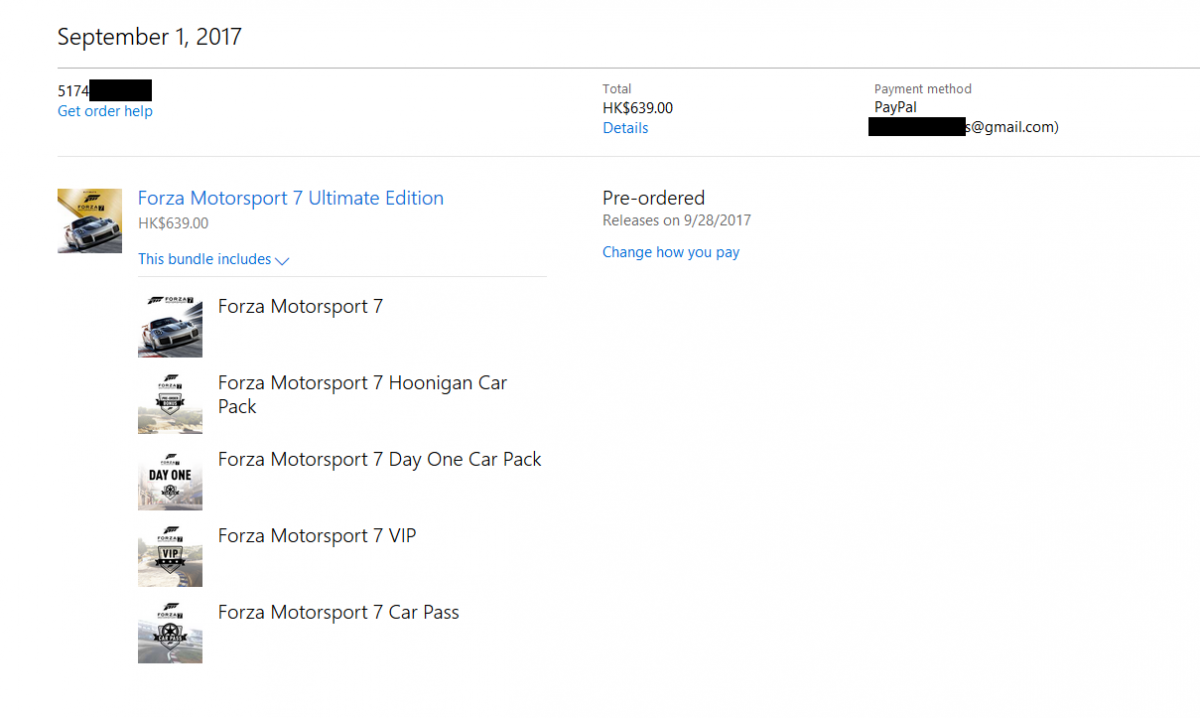Open the Forza Motorsport 7 Ultimate Edition link

tap(290, 198)
